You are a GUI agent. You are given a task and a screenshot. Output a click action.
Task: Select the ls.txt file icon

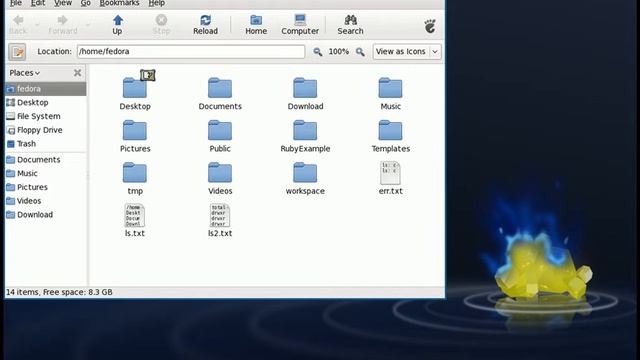[135, 216]
